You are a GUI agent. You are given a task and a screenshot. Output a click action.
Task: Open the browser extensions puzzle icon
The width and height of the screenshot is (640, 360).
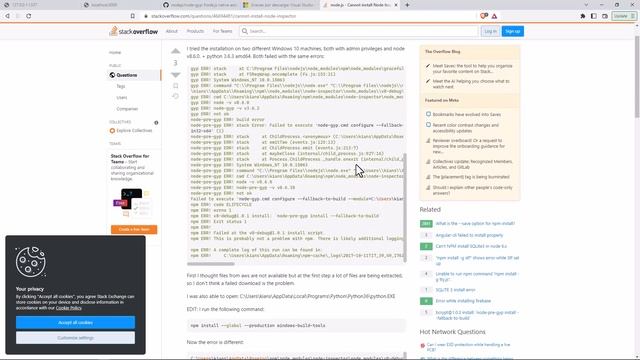[x=582, y=16]
